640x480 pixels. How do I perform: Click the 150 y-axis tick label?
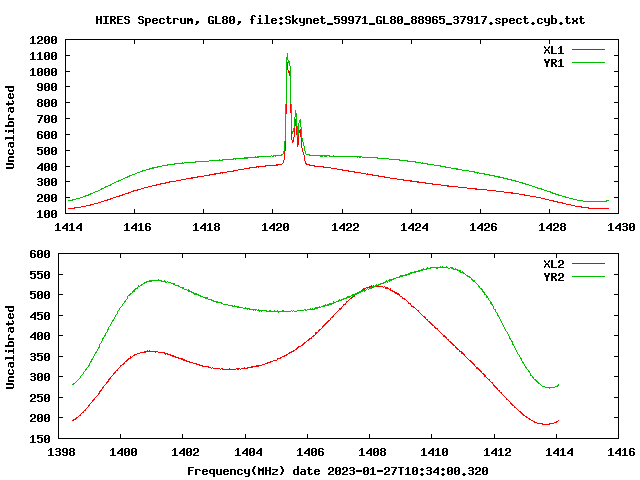coord(40,439)
